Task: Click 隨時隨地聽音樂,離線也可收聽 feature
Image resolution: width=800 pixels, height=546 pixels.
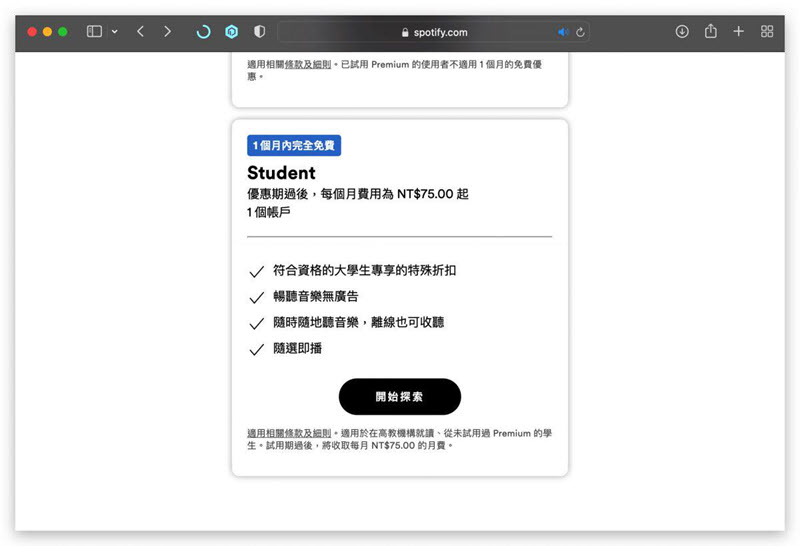Action: pos(359,322)
